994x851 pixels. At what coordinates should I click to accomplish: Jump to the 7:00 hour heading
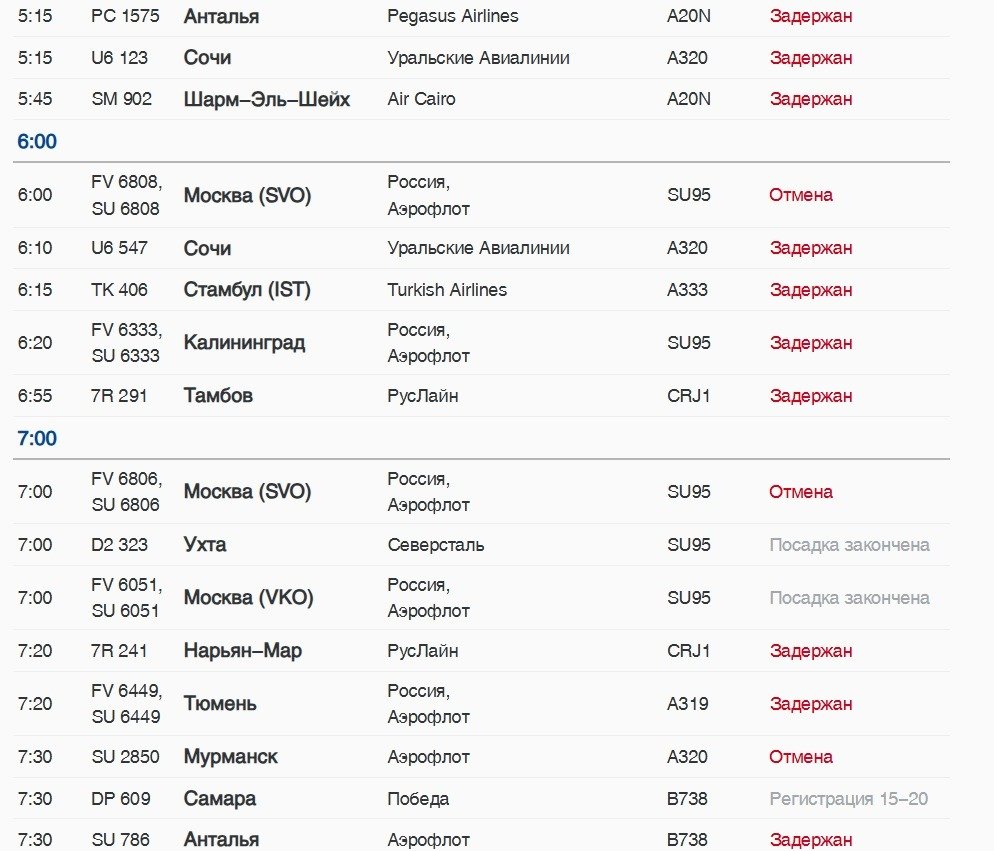37,438
